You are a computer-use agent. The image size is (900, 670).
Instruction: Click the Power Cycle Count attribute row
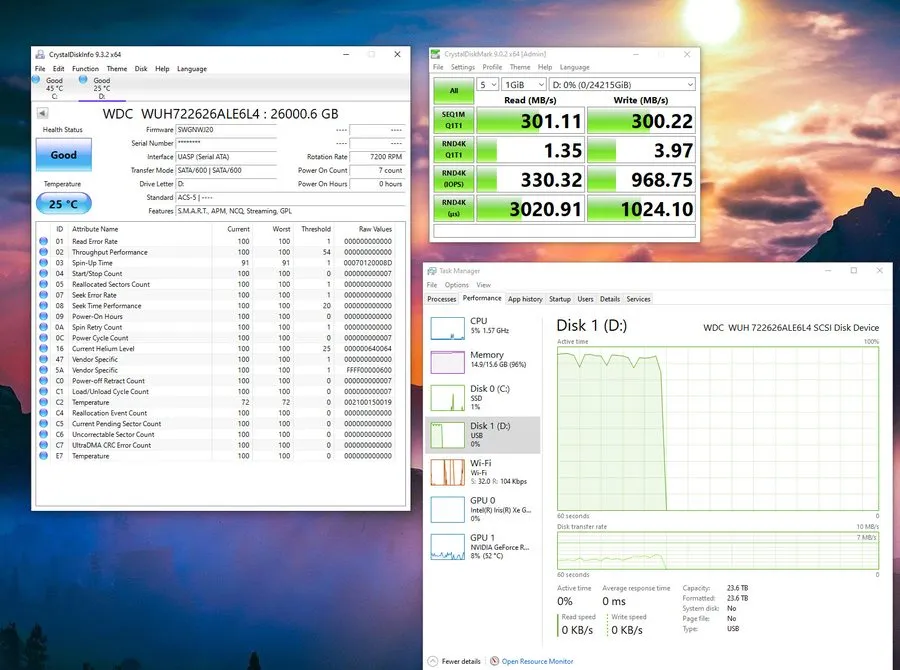217,338
